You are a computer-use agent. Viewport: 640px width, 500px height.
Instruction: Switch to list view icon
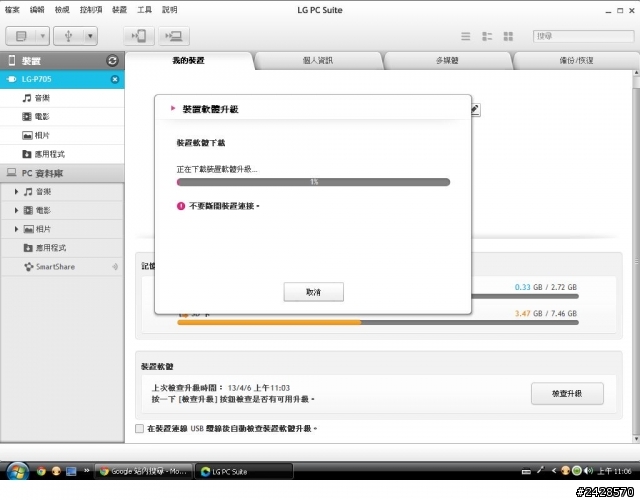pyautogui.click(x=466, y=36)
